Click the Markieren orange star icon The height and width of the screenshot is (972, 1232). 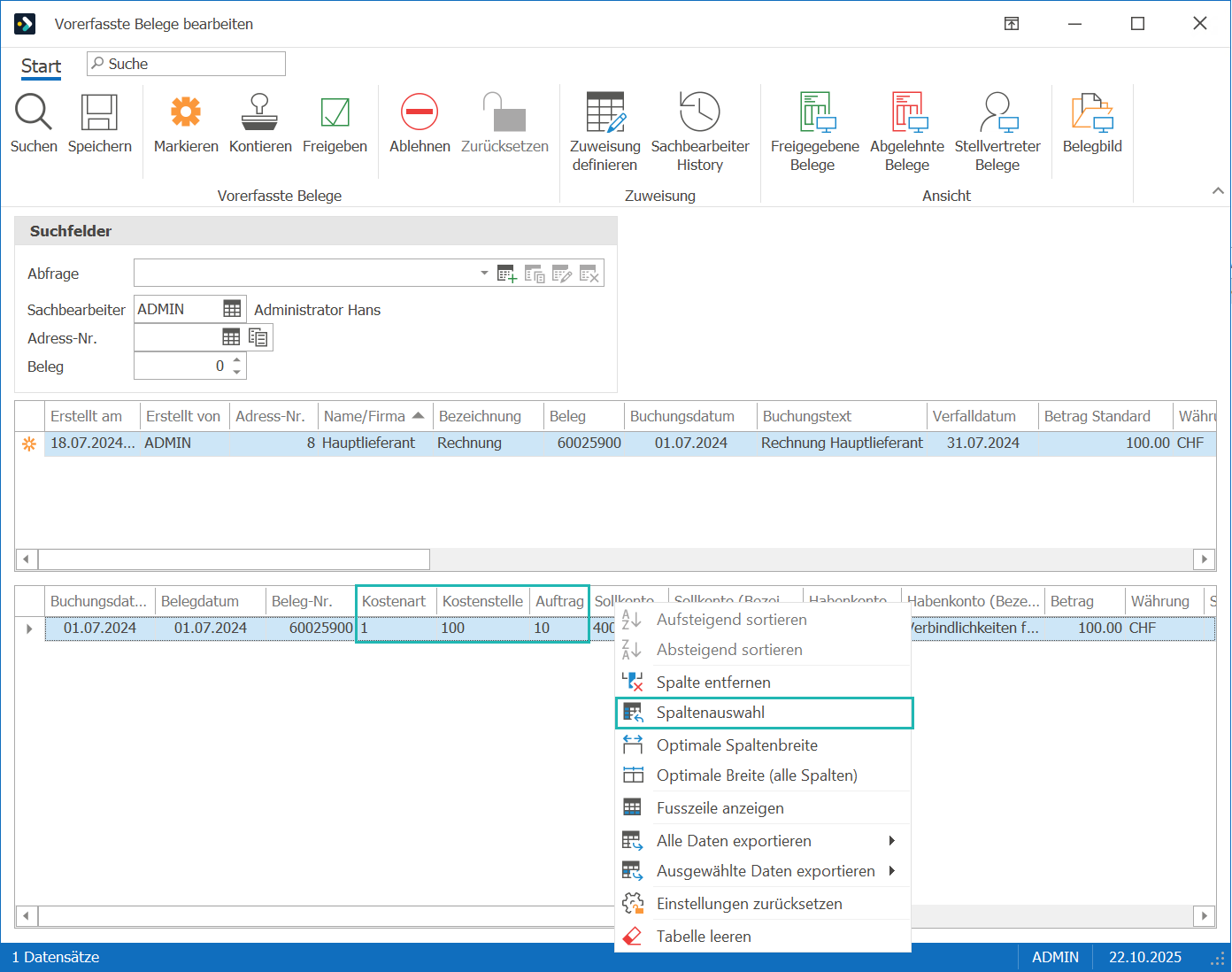click(186, 112)
